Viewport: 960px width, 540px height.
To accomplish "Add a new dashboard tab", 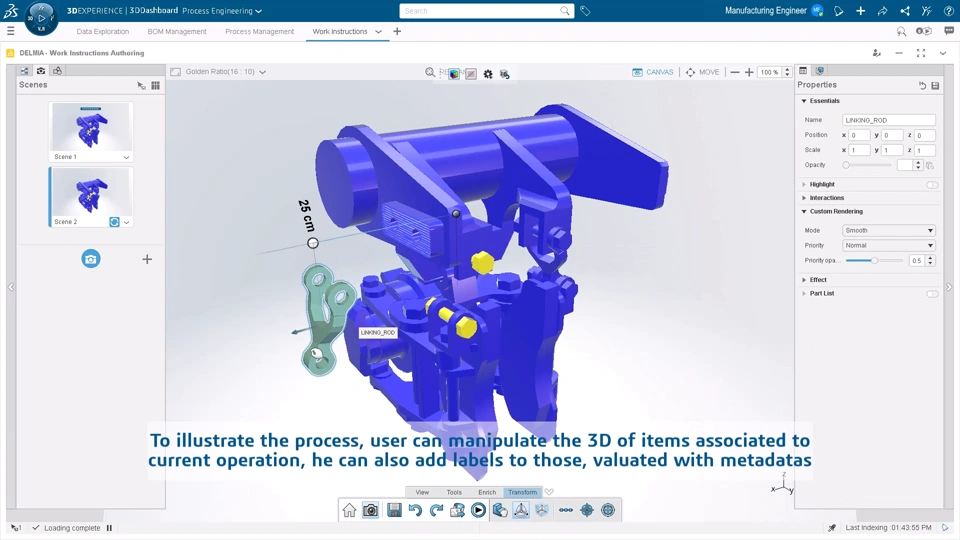I will coord(397,31).
